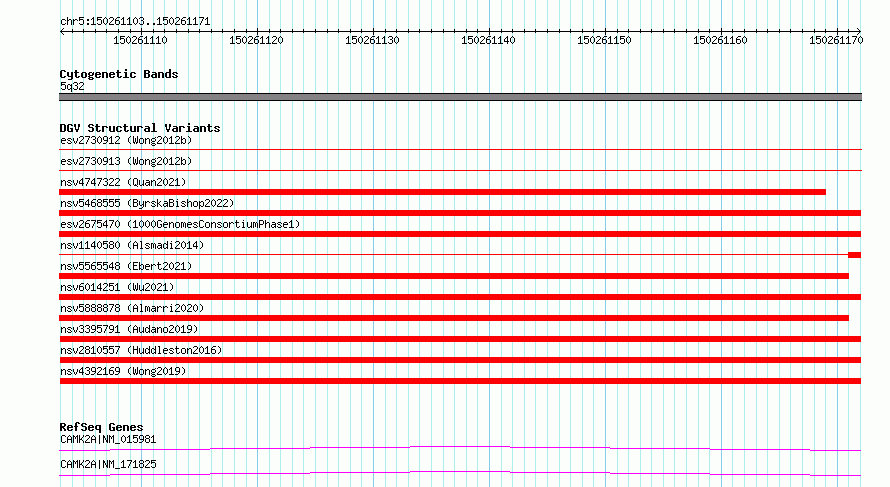Select the nsv4747322 (Quan2021) variant label

[x=123, y=182]
